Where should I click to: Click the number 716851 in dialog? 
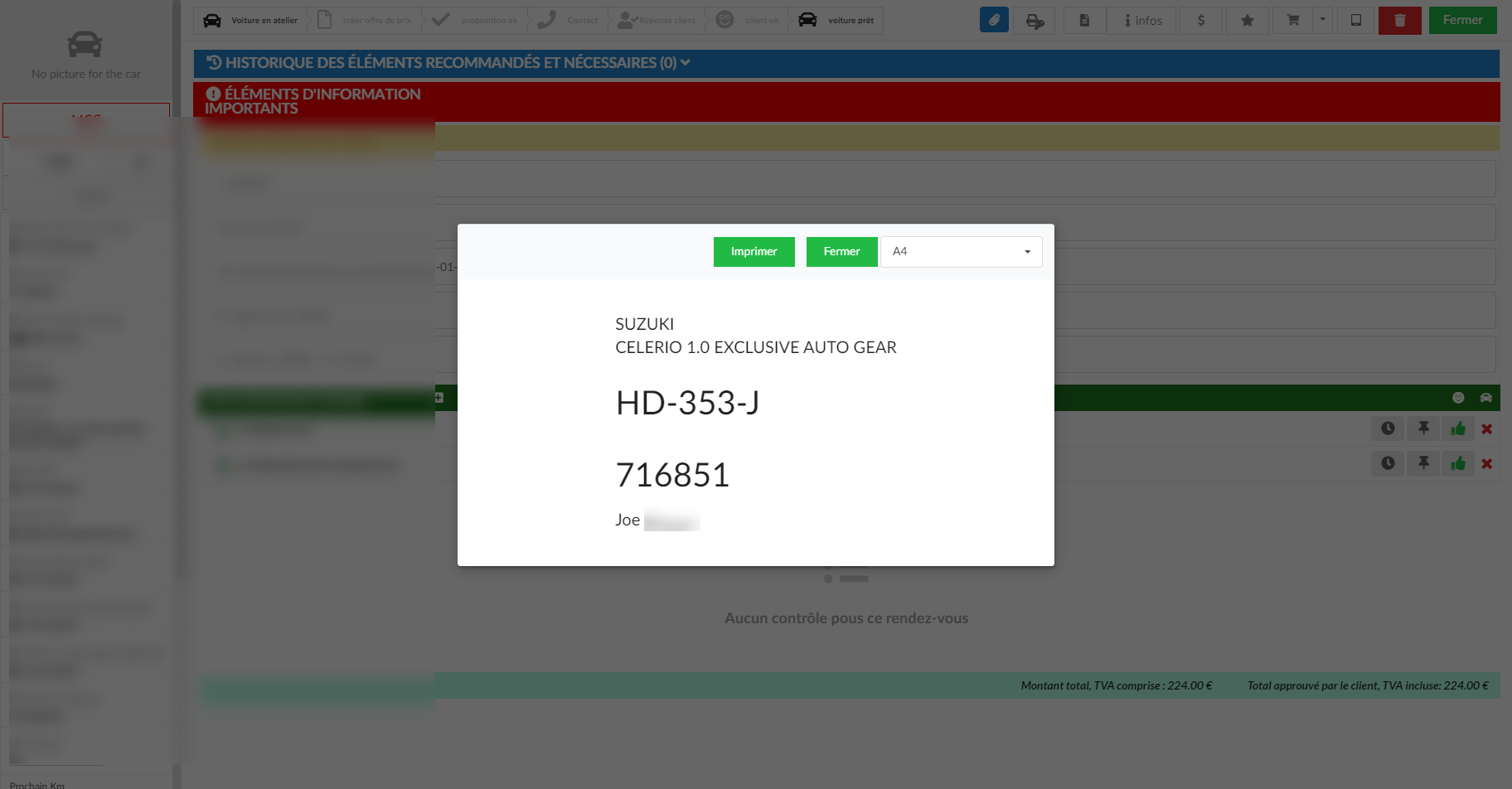(672, 476)
